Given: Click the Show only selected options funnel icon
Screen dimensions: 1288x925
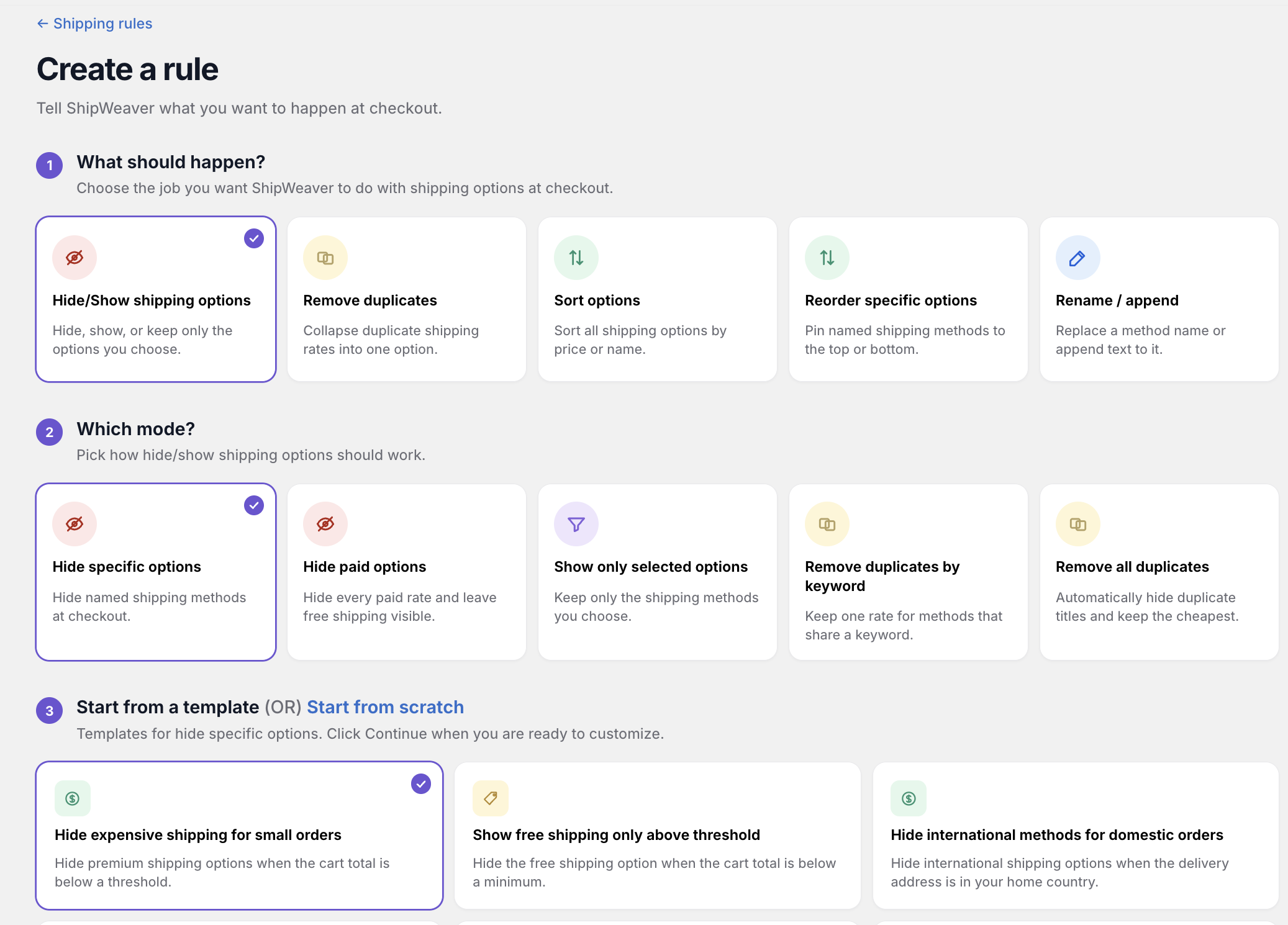Looking at the screenshot, I should (x=576, y=524).
